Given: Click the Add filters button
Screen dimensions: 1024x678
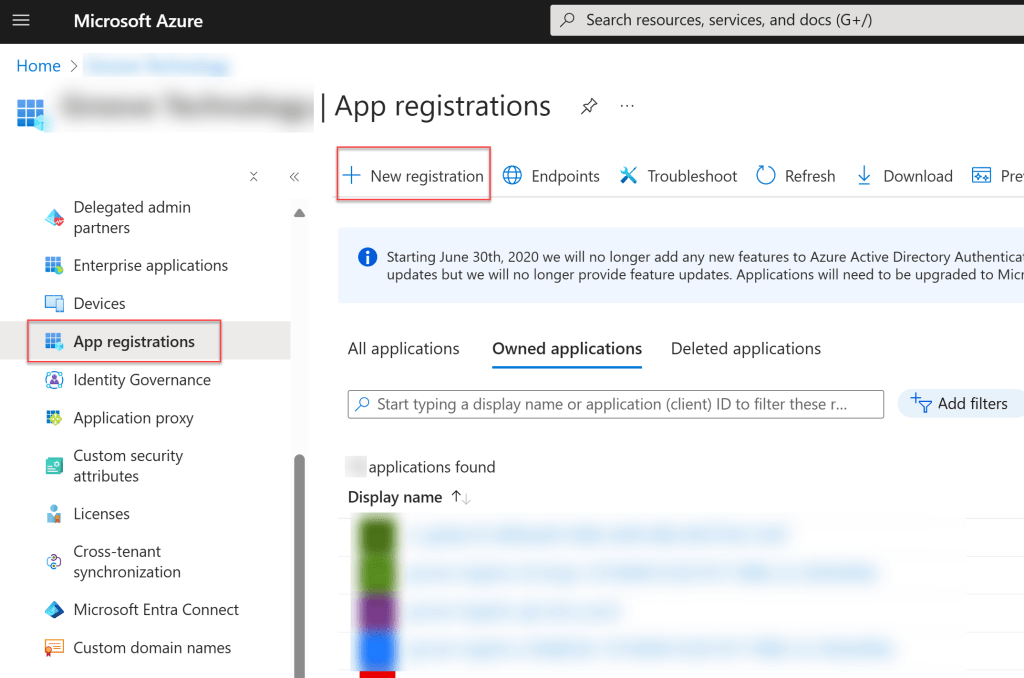Looking at the screenshot, I should coord(959,404).
